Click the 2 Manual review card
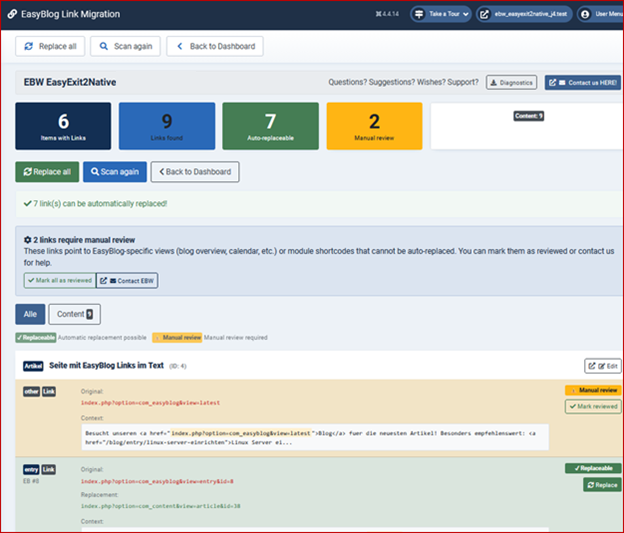This screenshot has height=533, width=624. [374, 126]
